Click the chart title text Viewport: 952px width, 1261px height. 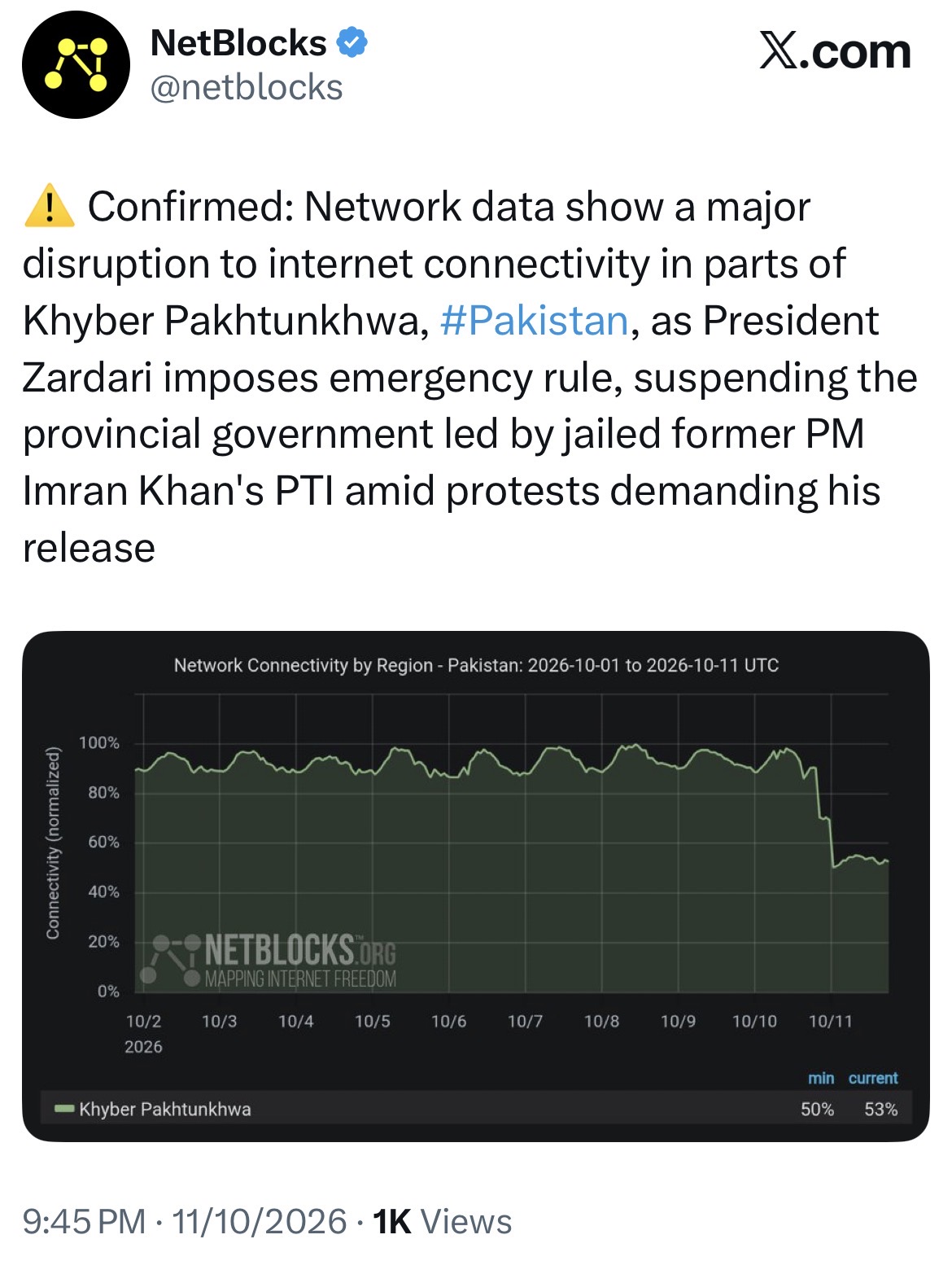point(476,665)
